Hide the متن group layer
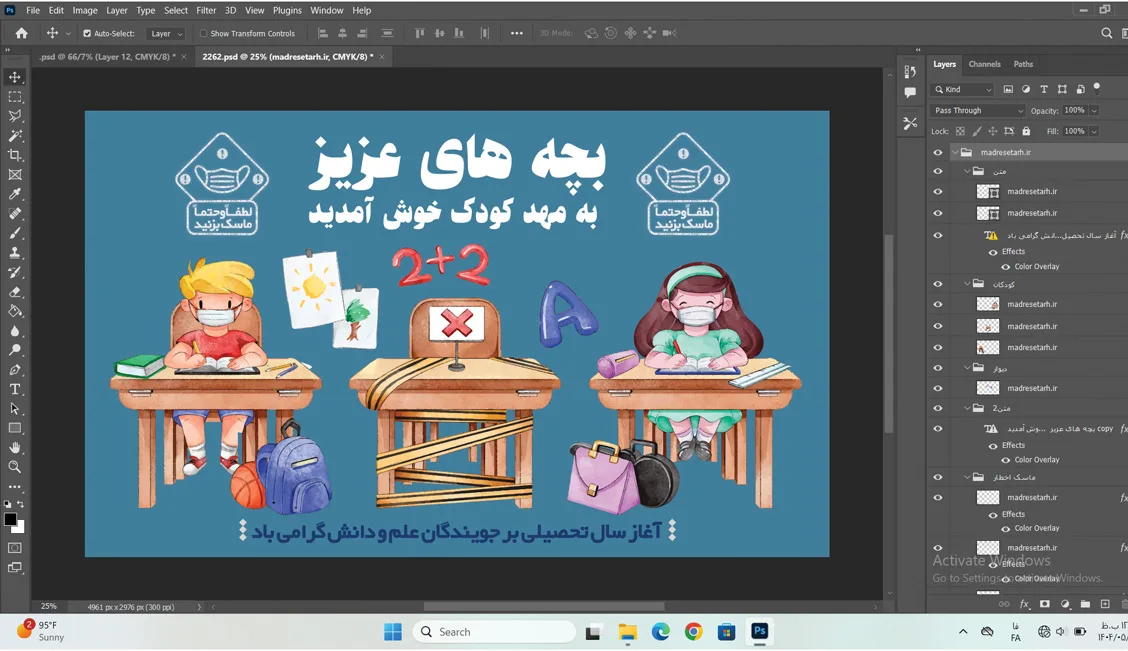This screenshot has height=651, width=1128. tap(937, 171)
